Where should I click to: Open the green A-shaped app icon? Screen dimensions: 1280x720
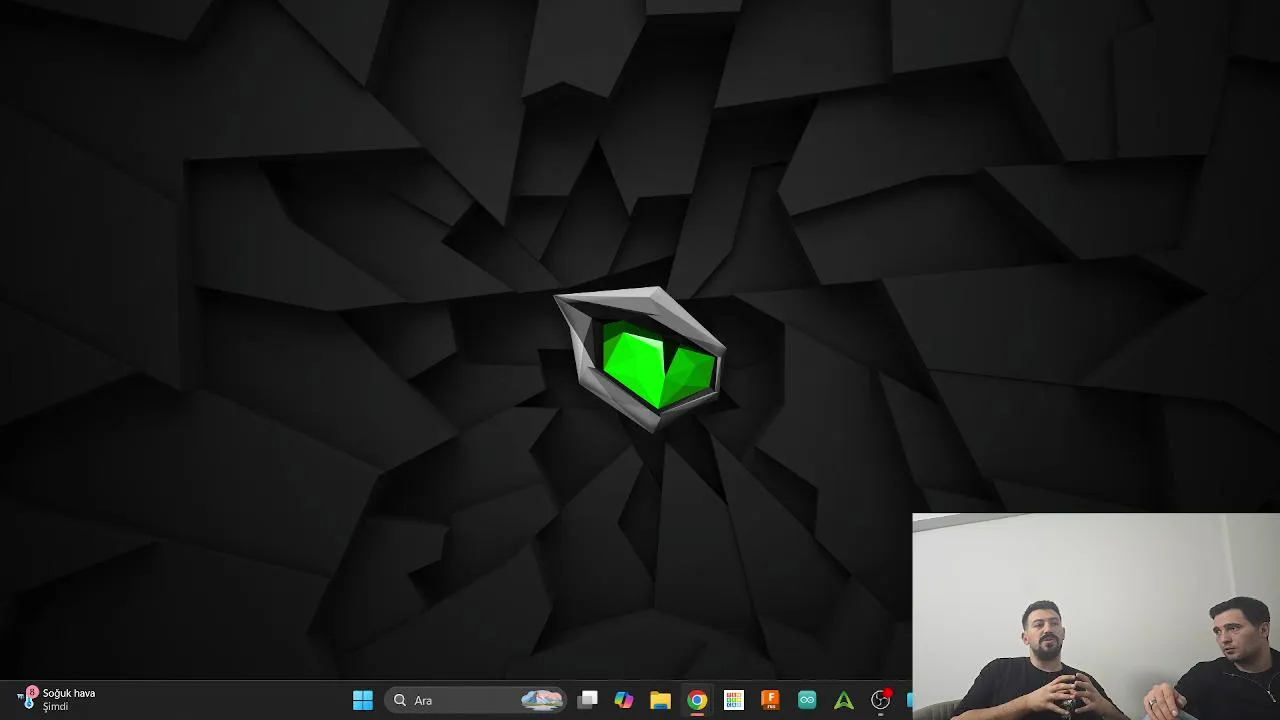click(844, 700)
